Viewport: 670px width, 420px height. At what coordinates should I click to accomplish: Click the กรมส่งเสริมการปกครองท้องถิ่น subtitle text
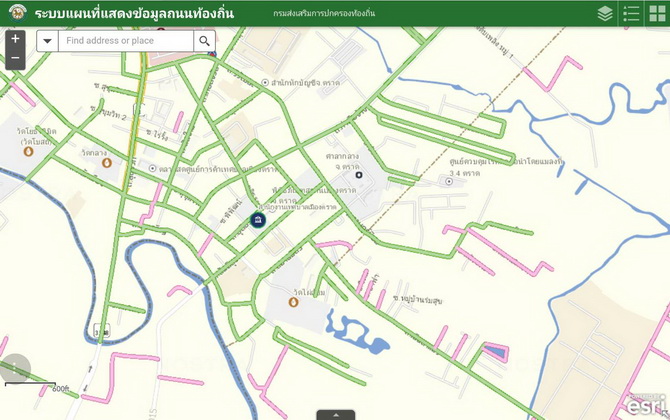323,14
